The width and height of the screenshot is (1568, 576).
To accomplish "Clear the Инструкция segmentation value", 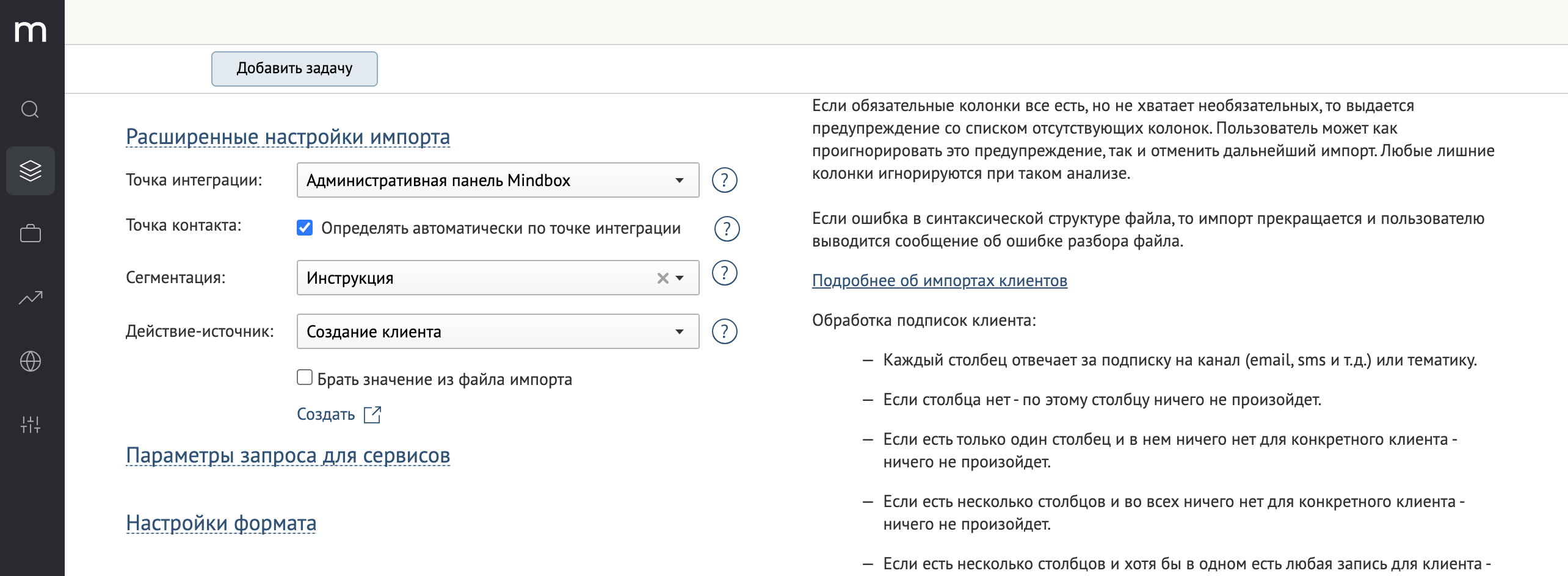I will (x=662, y=278).
